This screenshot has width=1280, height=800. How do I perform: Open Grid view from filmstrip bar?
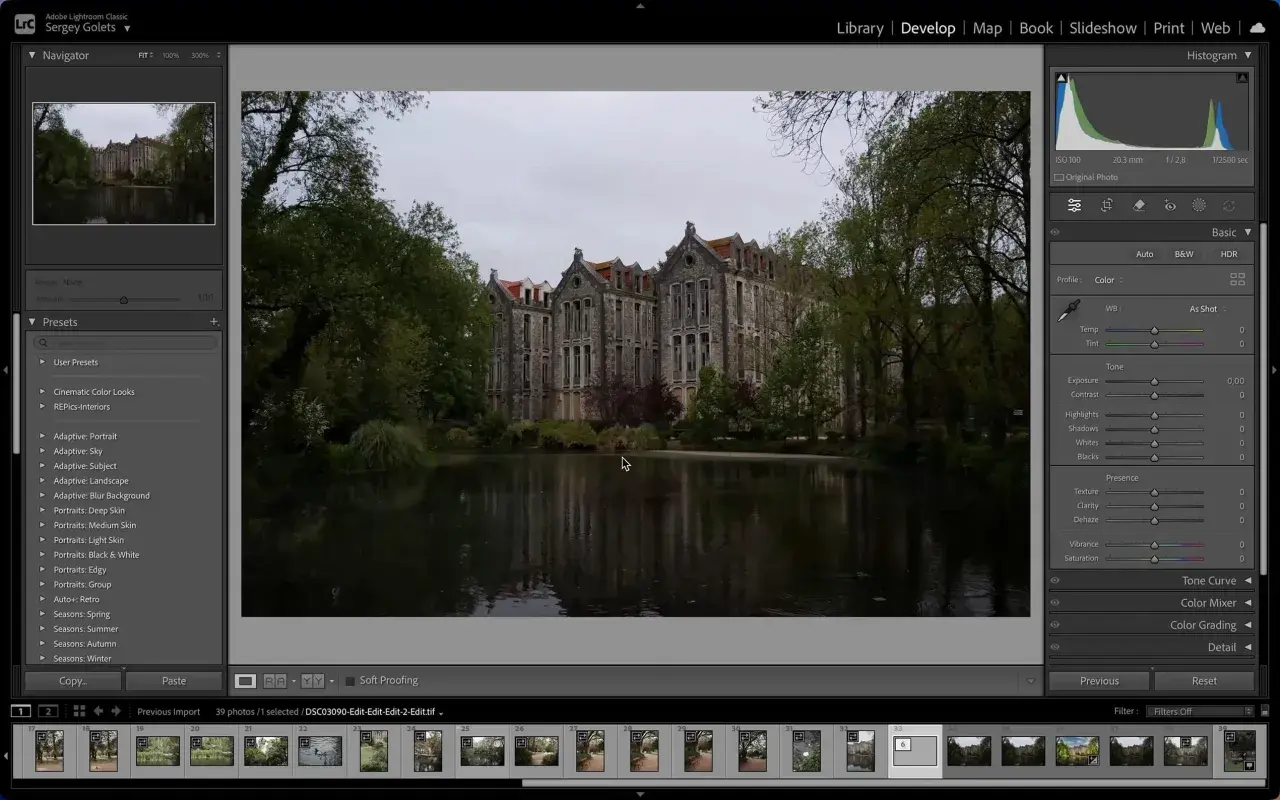79,711
